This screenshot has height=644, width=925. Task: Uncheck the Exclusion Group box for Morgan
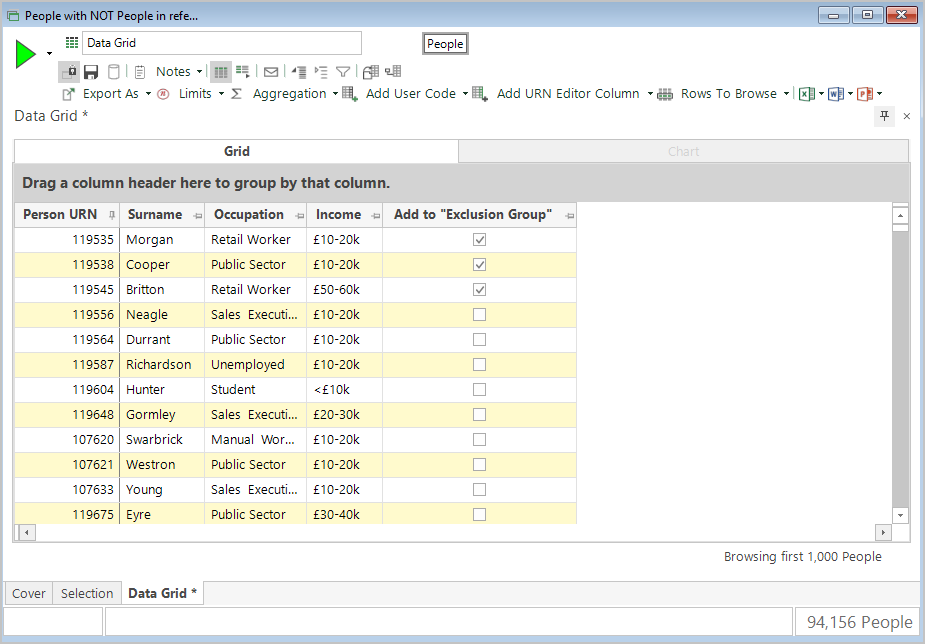(480, 239)
